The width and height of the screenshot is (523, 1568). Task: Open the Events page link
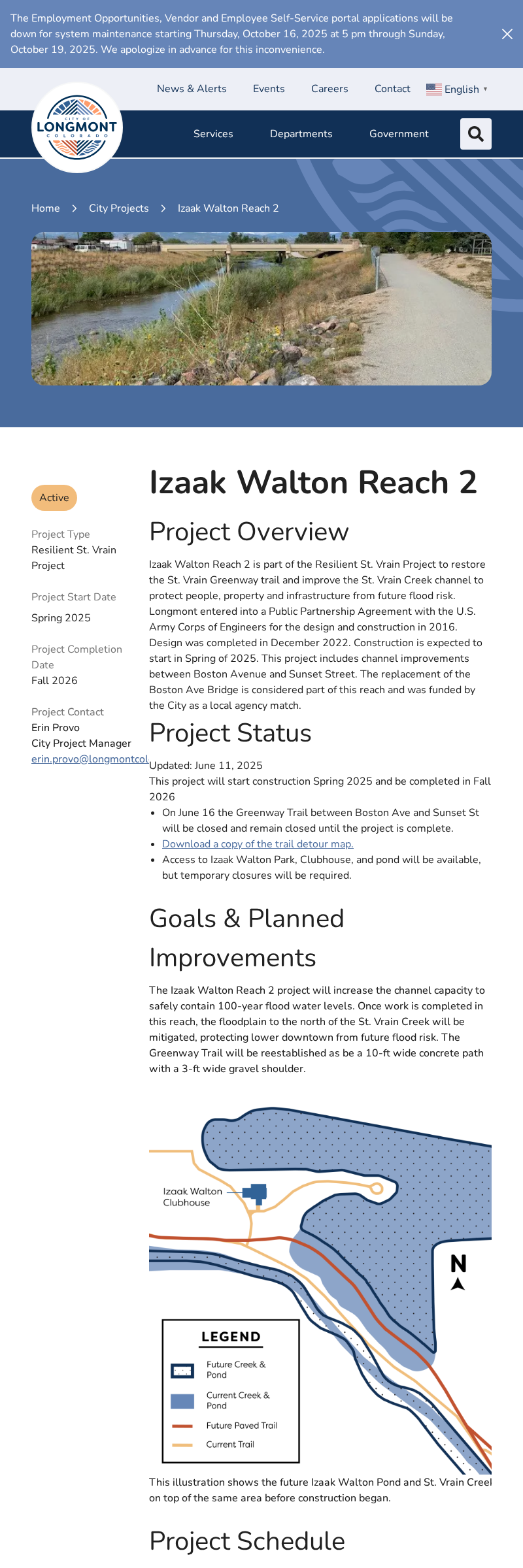pos(269,89)
